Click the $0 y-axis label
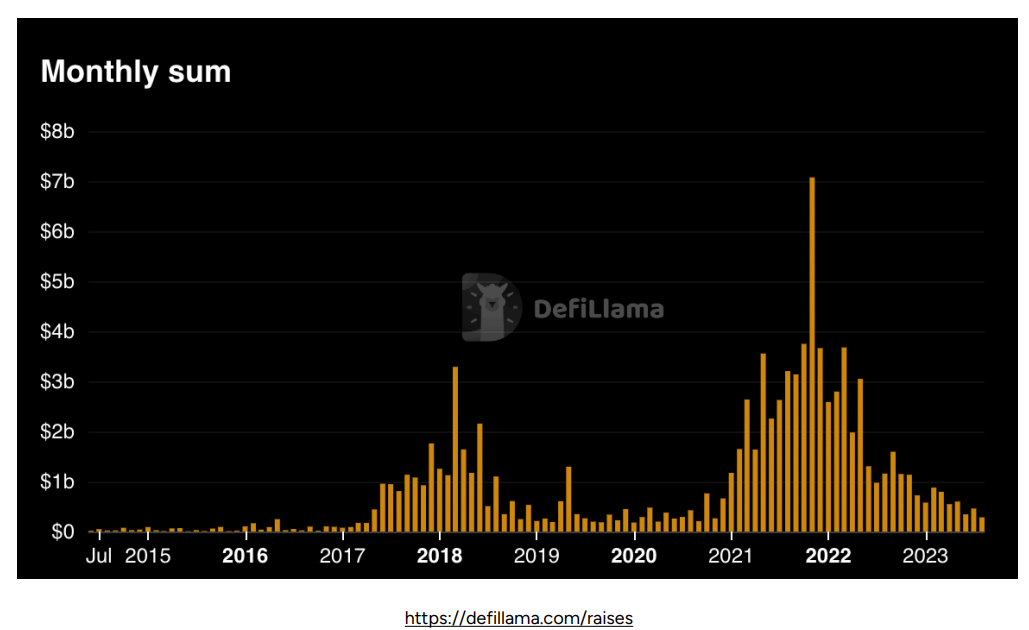The image size is (1029, 630). [62, 532]
